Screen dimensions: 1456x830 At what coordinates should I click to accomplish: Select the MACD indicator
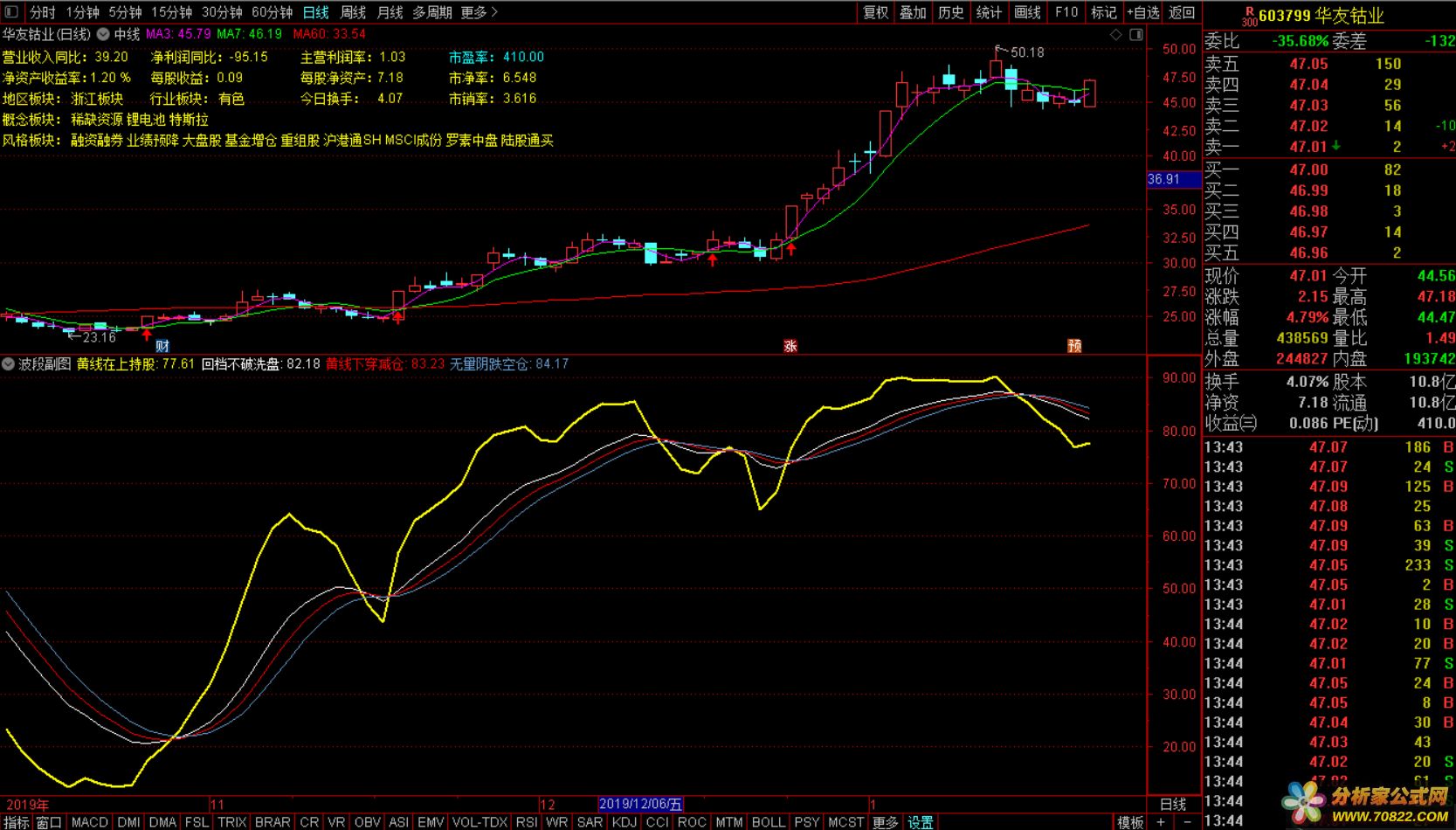89,822
